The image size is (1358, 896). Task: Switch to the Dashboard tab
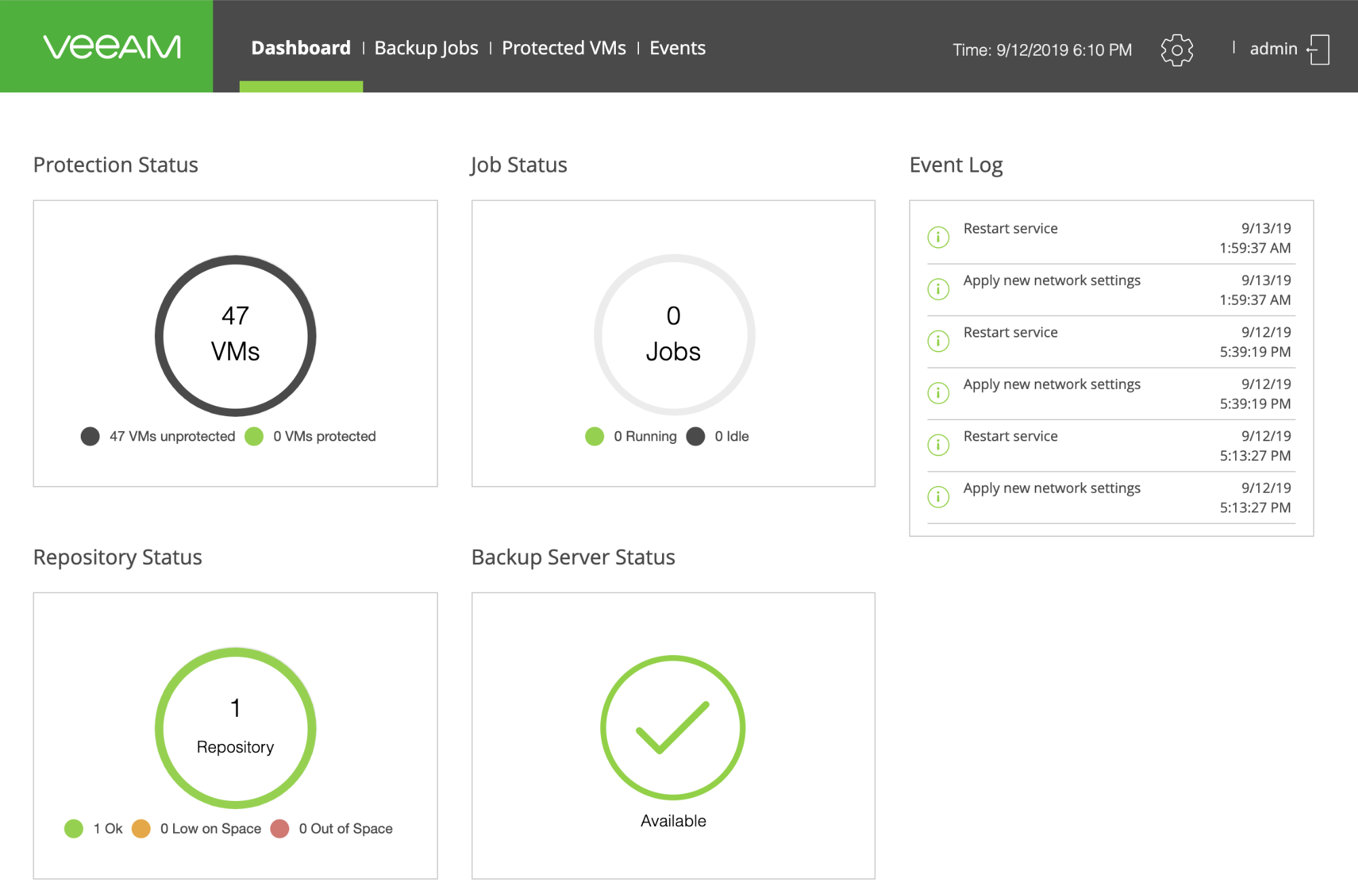301,48
